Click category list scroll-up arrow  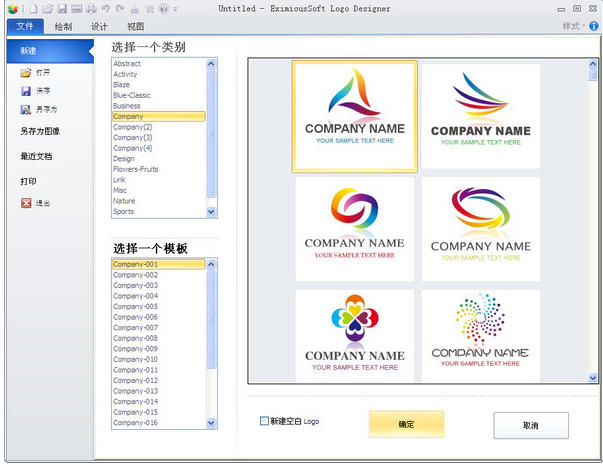[211, 64]
